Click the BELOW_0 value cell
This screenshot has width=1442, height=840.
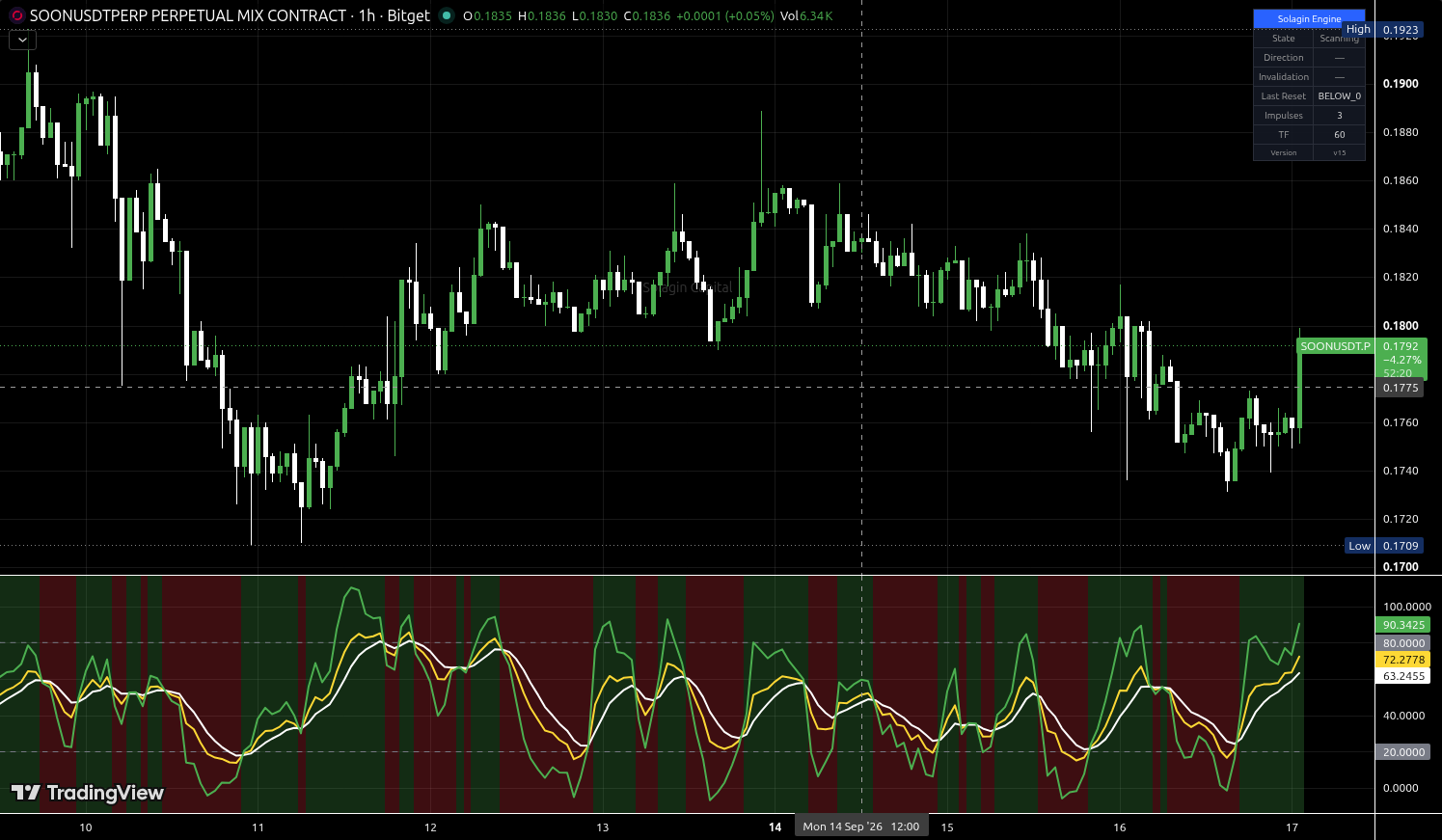[1339, 96]
